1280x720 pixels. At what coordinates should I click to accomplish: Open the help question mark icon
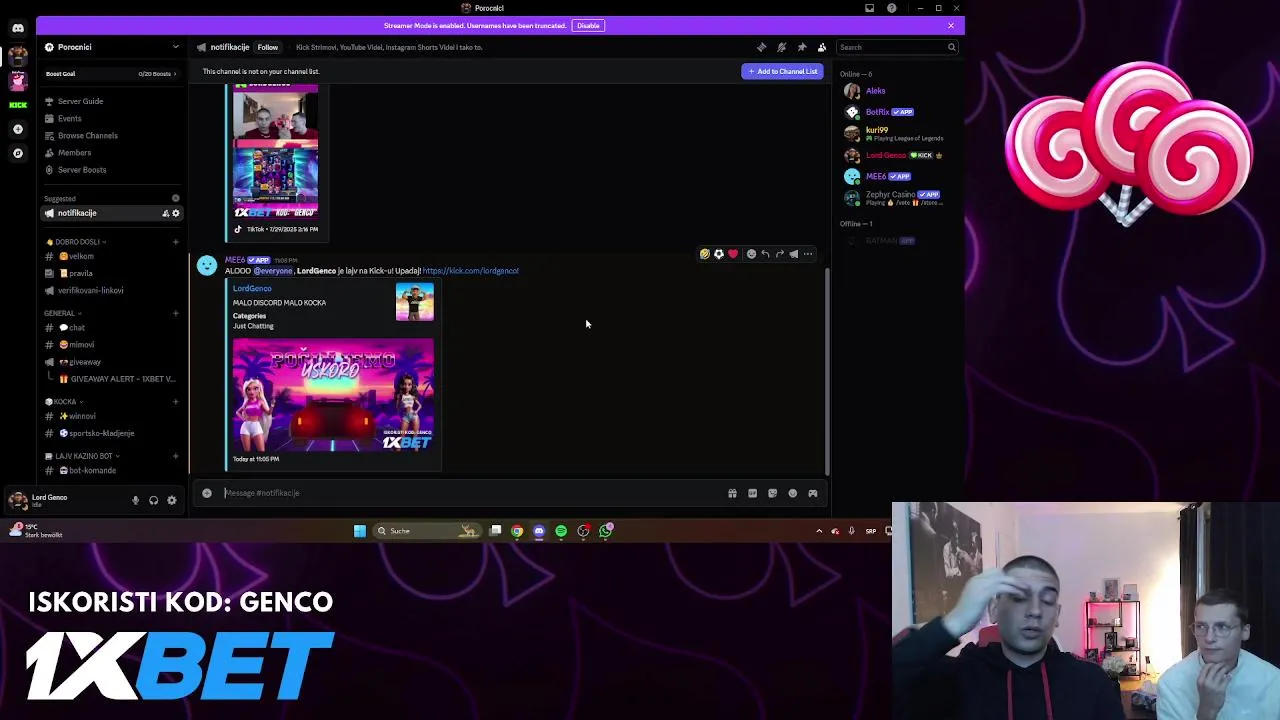point(892,8)
